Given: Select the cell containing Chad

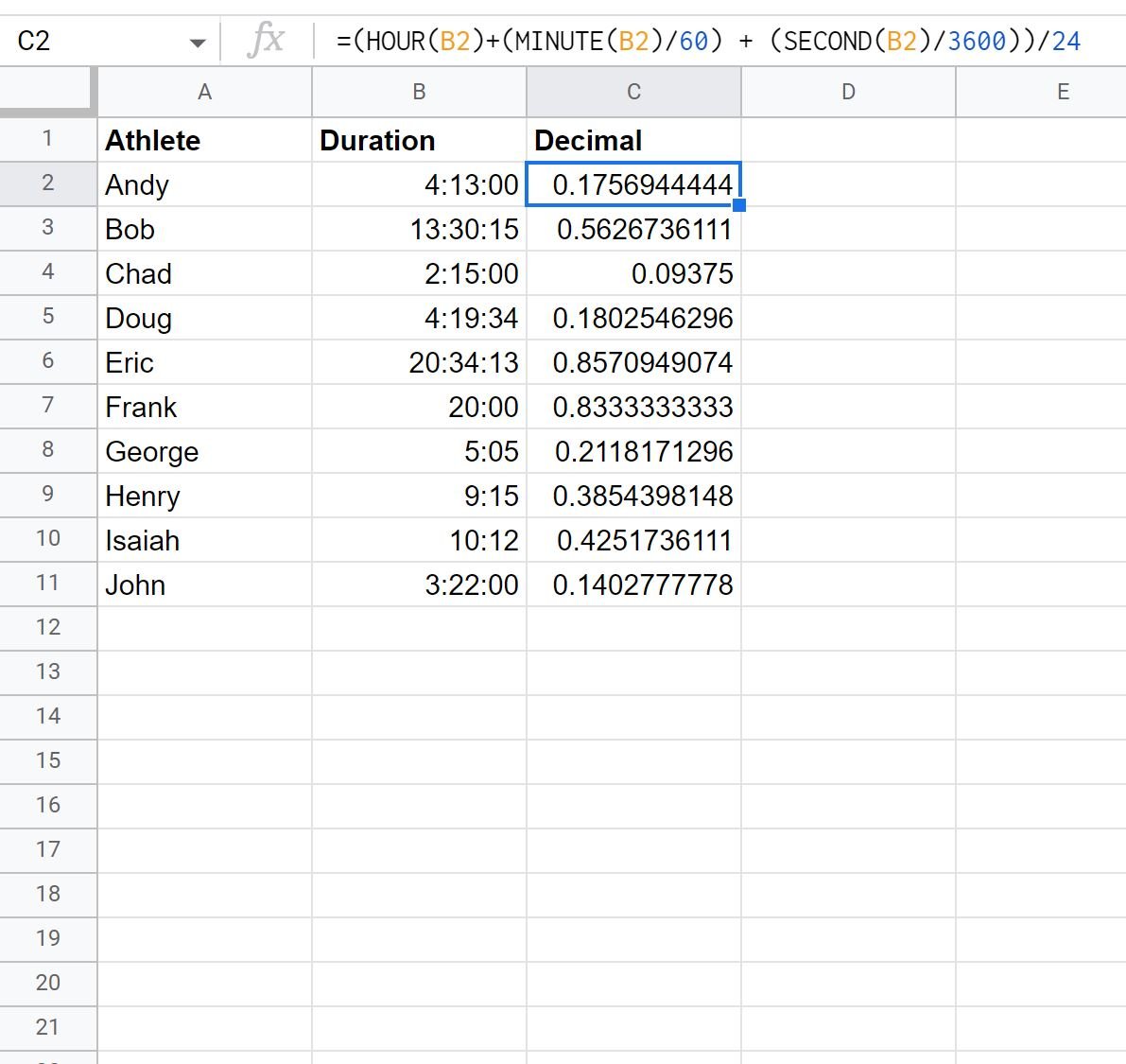Looking at the screenshot, I should (204, 273).
